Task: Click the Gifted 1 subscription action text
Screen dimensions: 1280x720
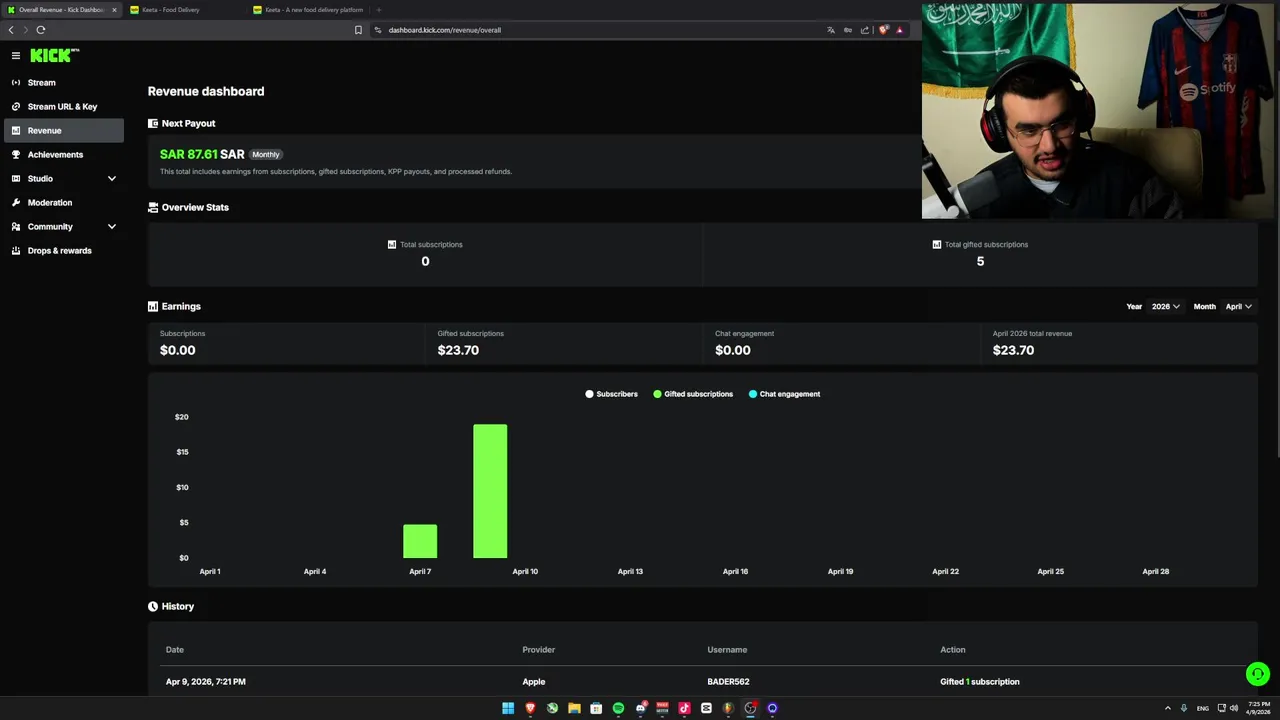Action: click(x=980, y=682)
